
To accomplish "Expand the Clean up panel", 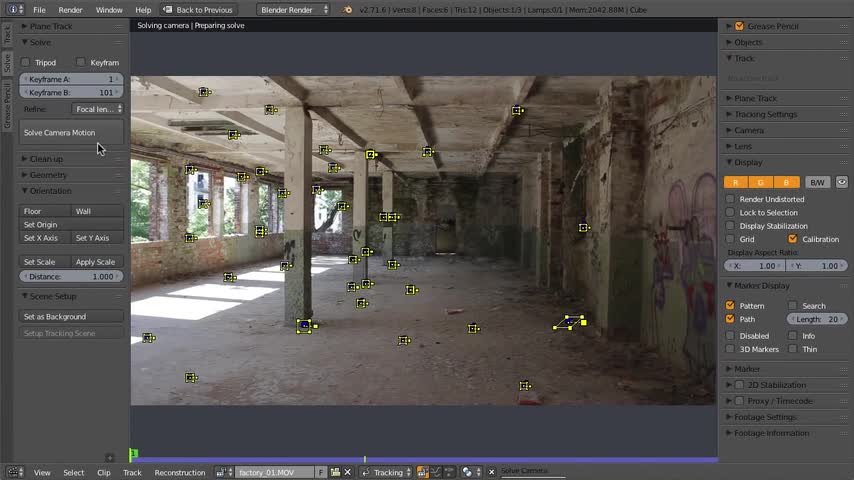I will tap(46, 159).
